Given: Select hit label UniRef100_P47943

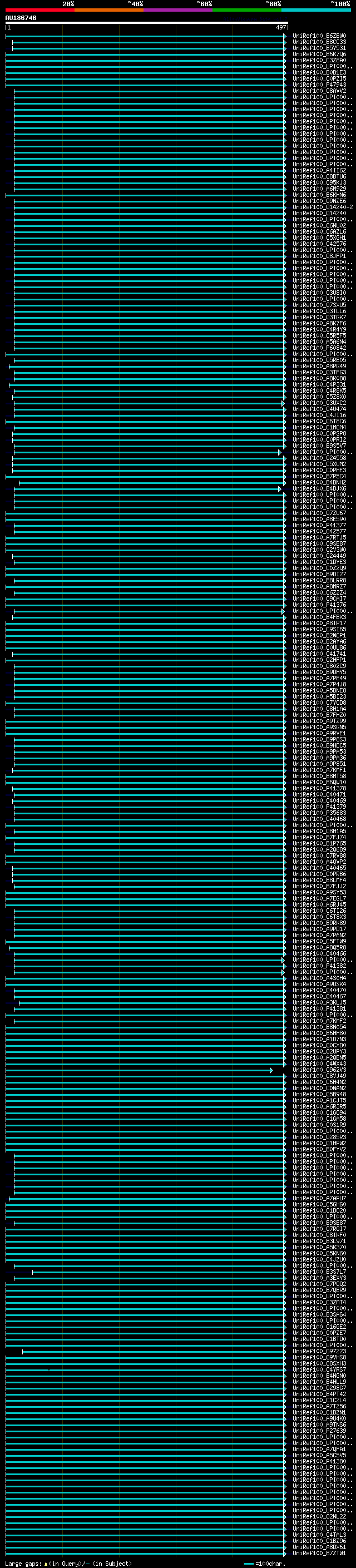Looking at the screenshot, I should (319, 85).
